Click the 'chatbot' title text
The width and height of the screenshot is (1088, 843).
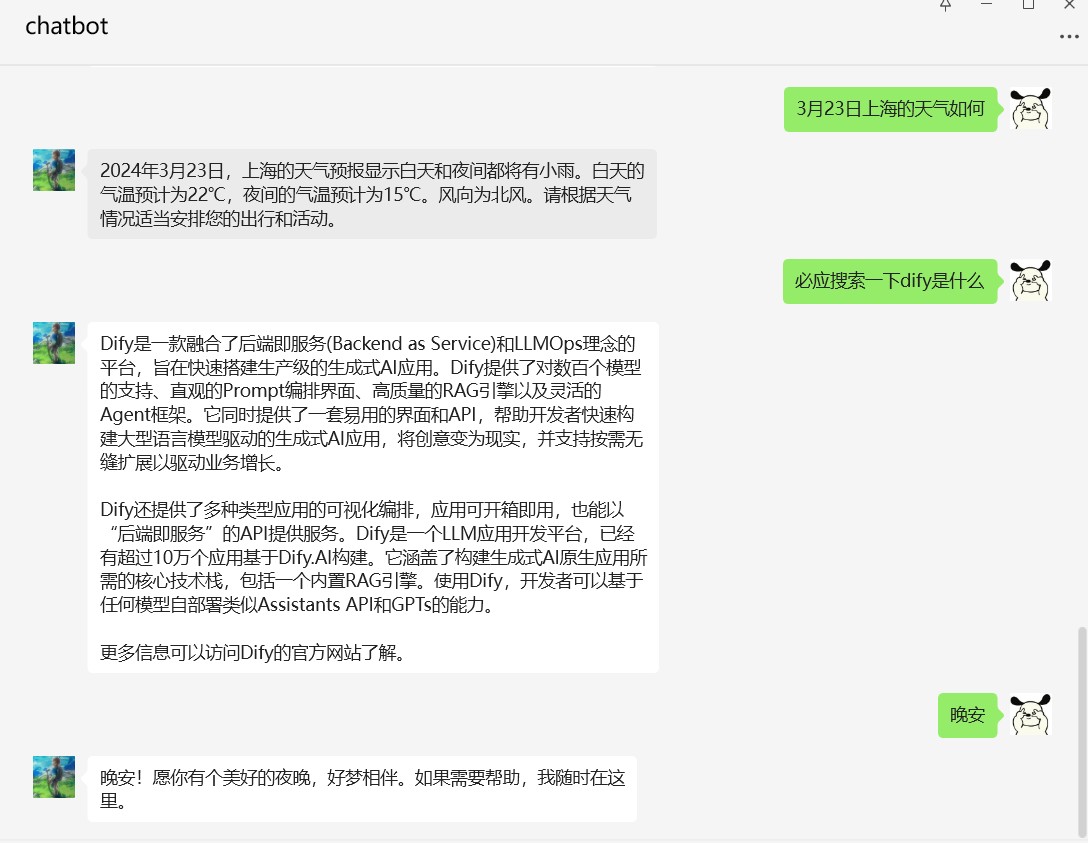pyautogui.click(x=66, y=27)
